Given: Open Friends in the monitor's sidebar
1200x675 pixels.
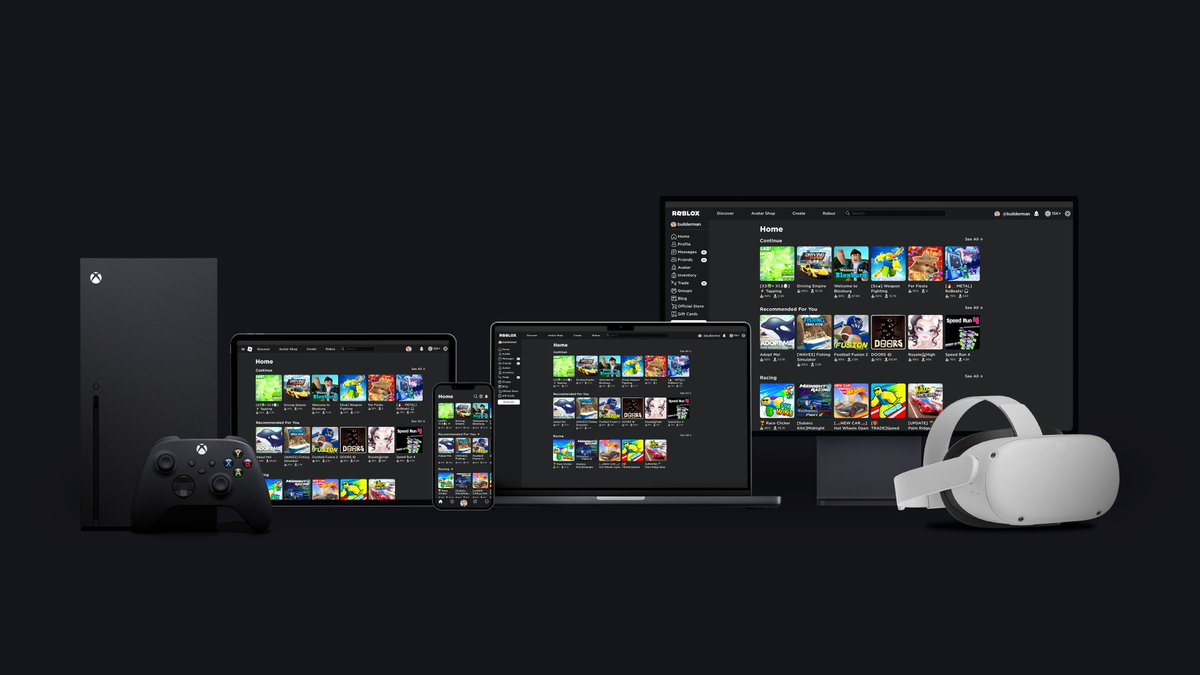Looking at the screenshot, I should coord(682,259).
